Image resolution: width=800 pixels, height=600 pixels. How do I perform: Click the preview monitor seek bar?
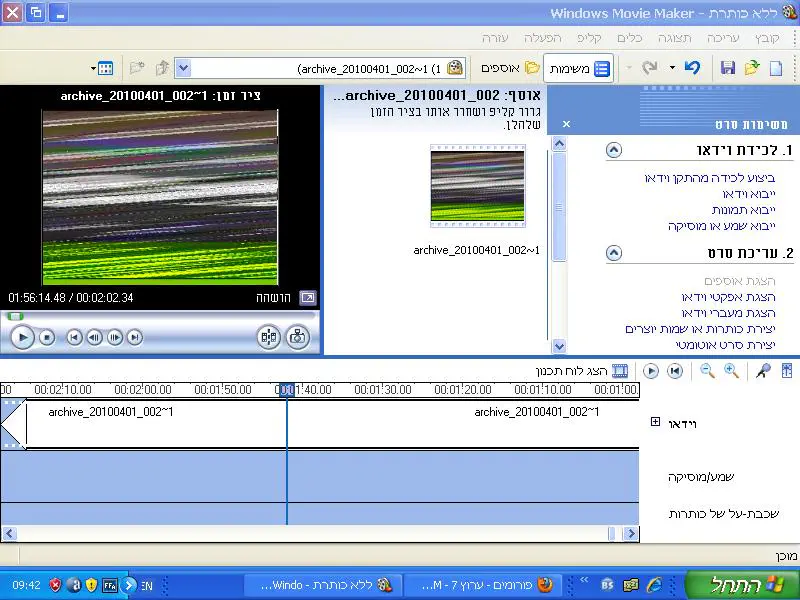[160, 316]
